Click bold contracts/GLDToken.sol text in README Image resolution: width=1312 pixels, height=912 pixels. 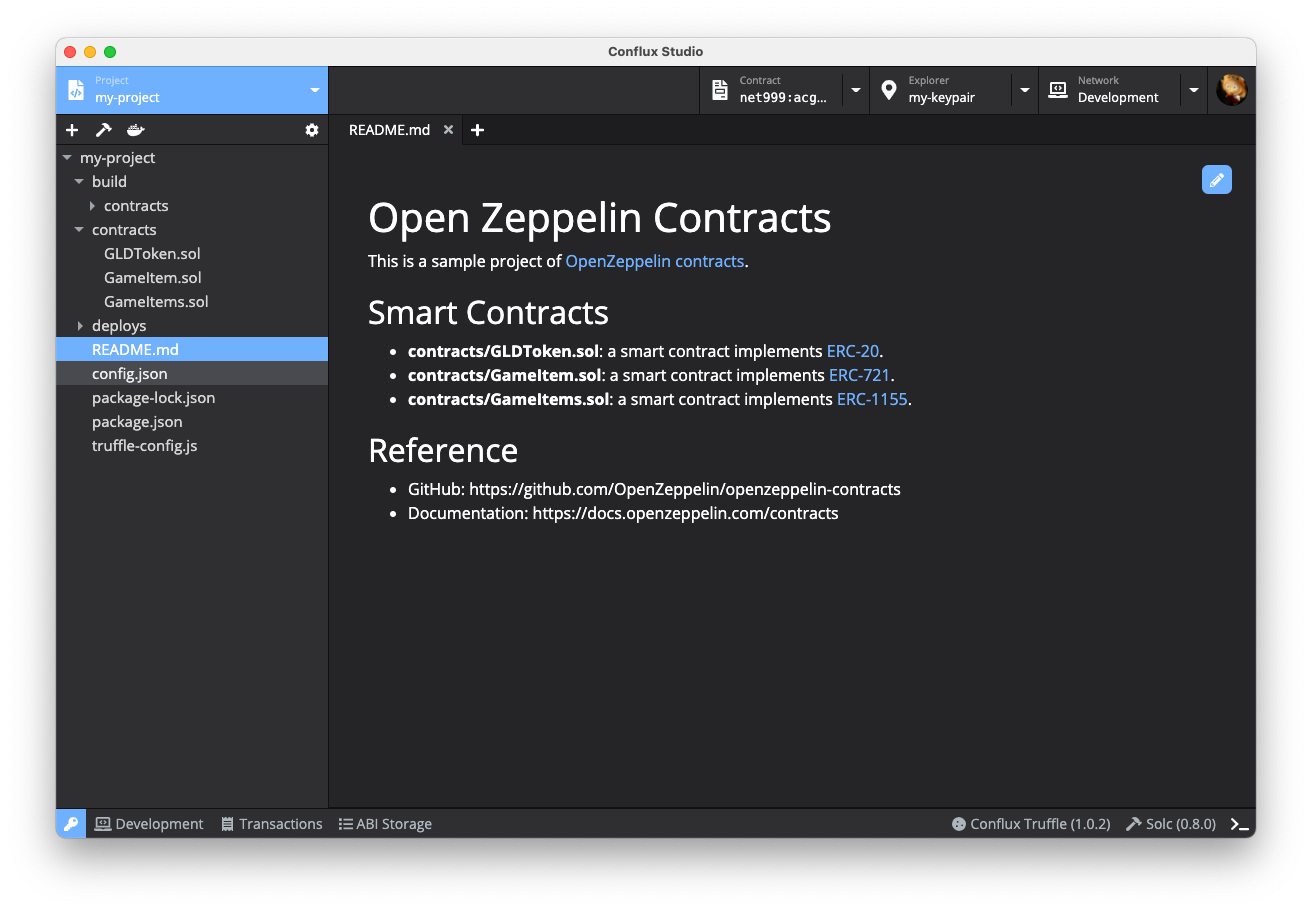coord(503,351)
